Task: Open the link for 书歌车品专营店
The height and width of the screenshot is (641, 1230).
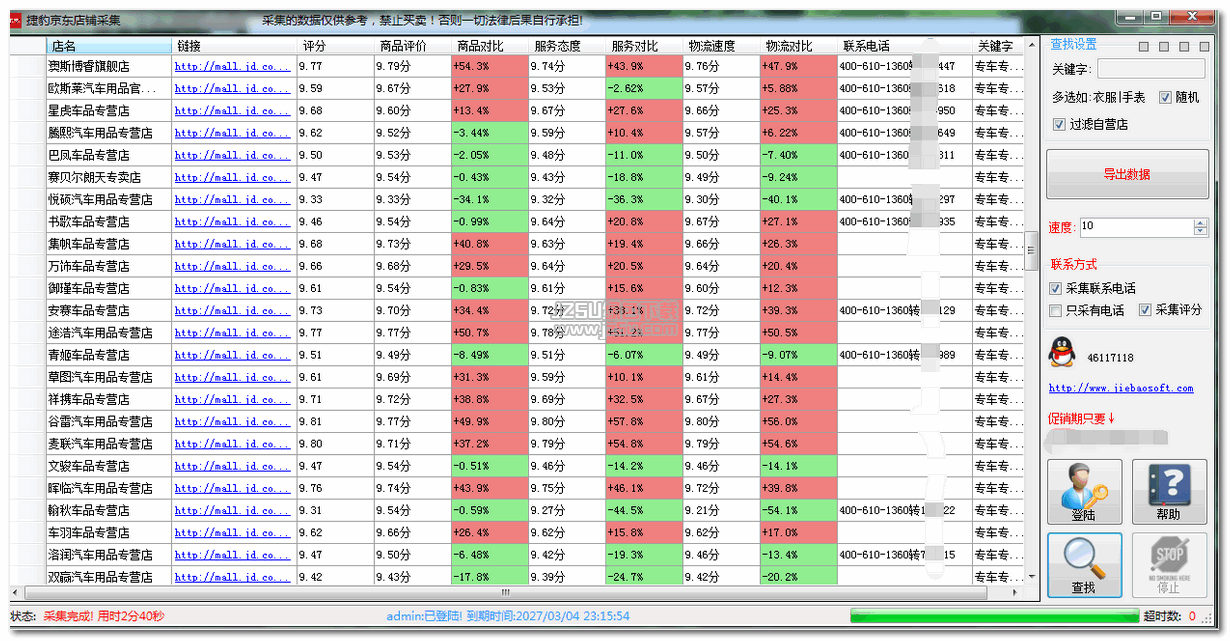Action: [x=232, y=221]
